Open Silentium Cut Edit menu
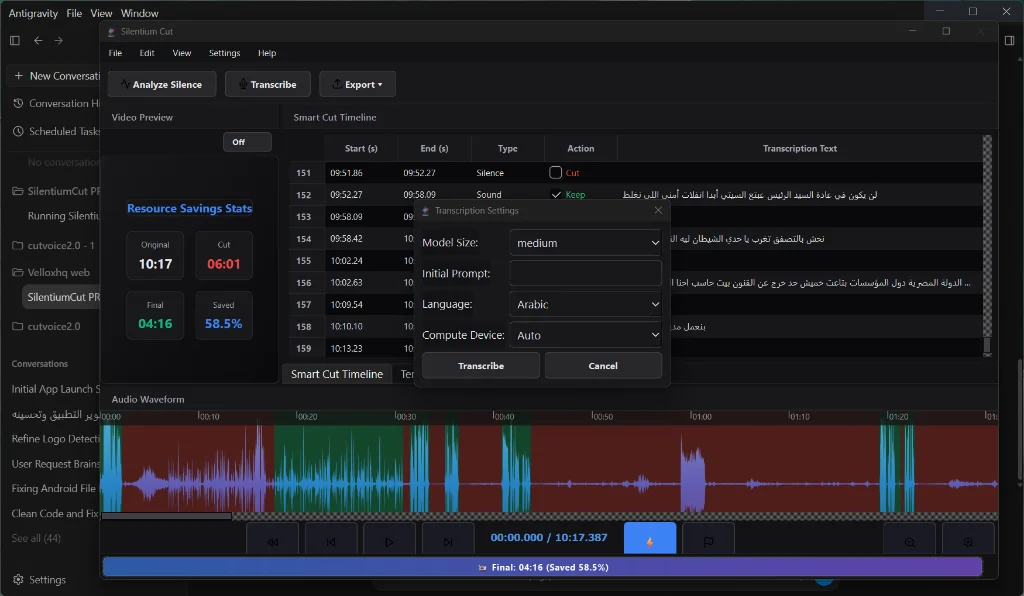This screenshot has width=1024, height=596. click(x=147, y=53)
